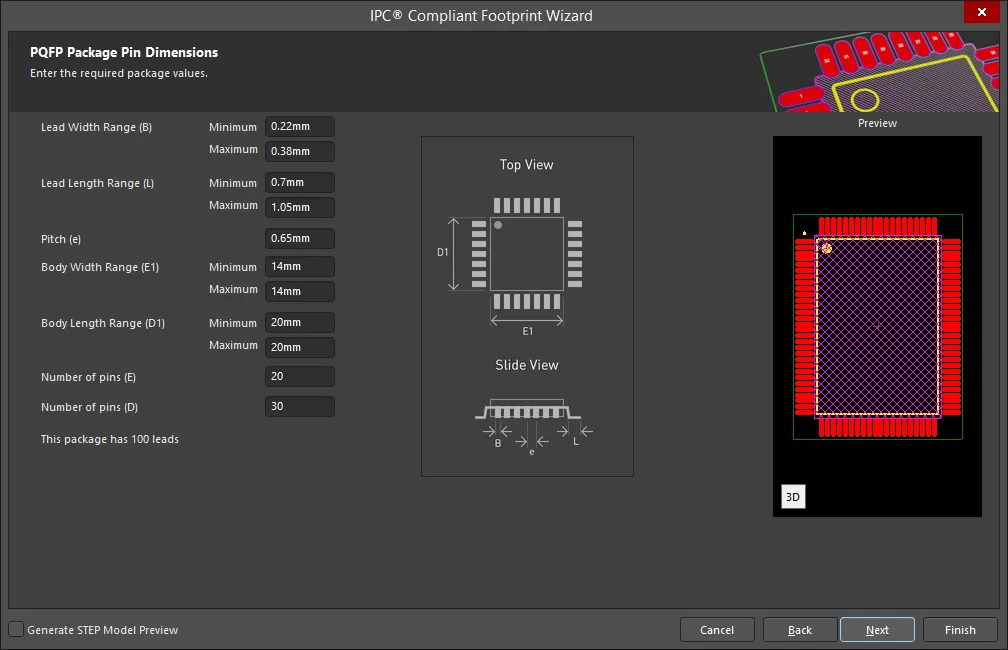Select Number of pins (E) field

[x=300, y=376]
